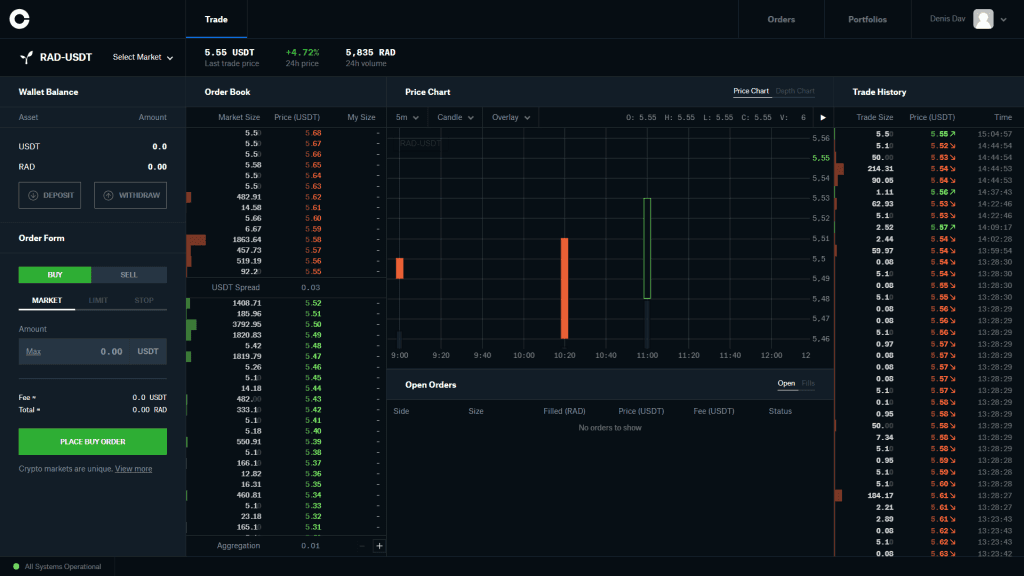This screenshot has width=1024, height=576.
Task: Open the View more link
Action: 133,469
